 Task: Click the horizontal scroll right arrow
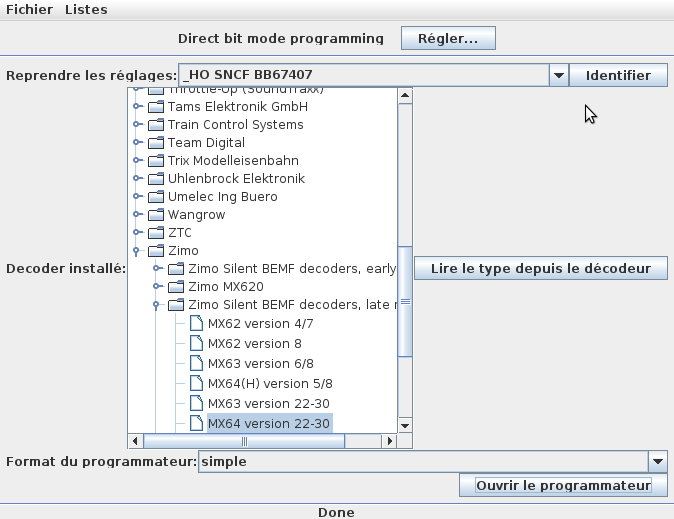pyautogui.click(x=389, y=441)
